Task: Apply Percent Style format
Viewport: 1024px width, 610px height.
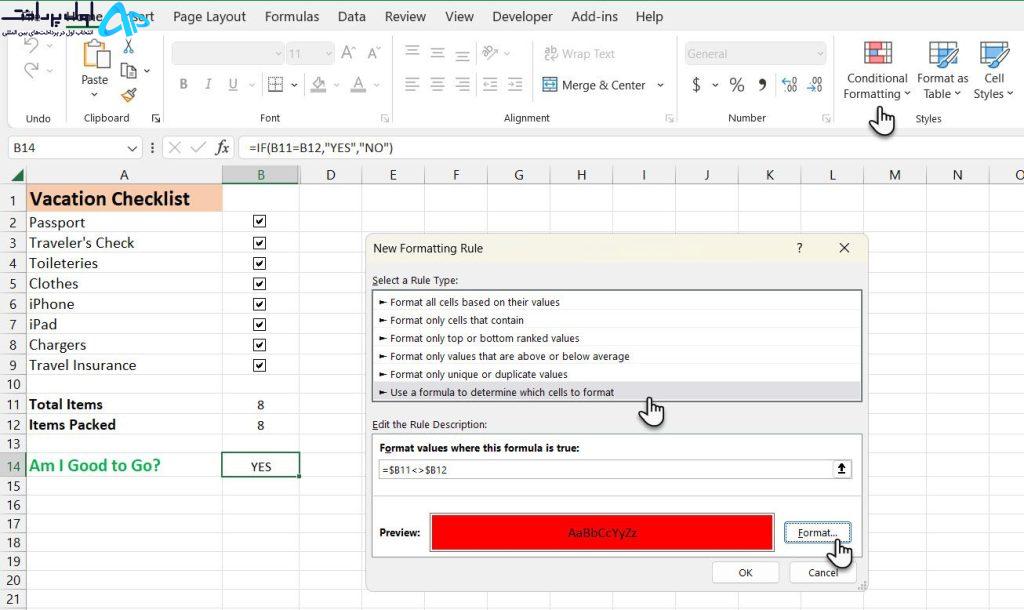Action: pyautogui.click(x=737, y=84)
